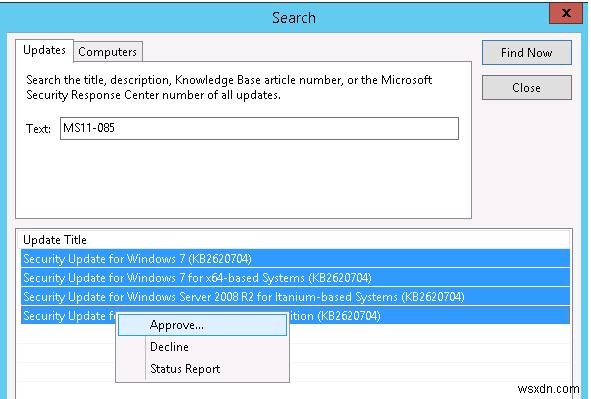The width and height of the screenshot is (591, 399).
Task: Select Windows 7 for x64-based Systems update row
Action: click(x=295, y=278)
